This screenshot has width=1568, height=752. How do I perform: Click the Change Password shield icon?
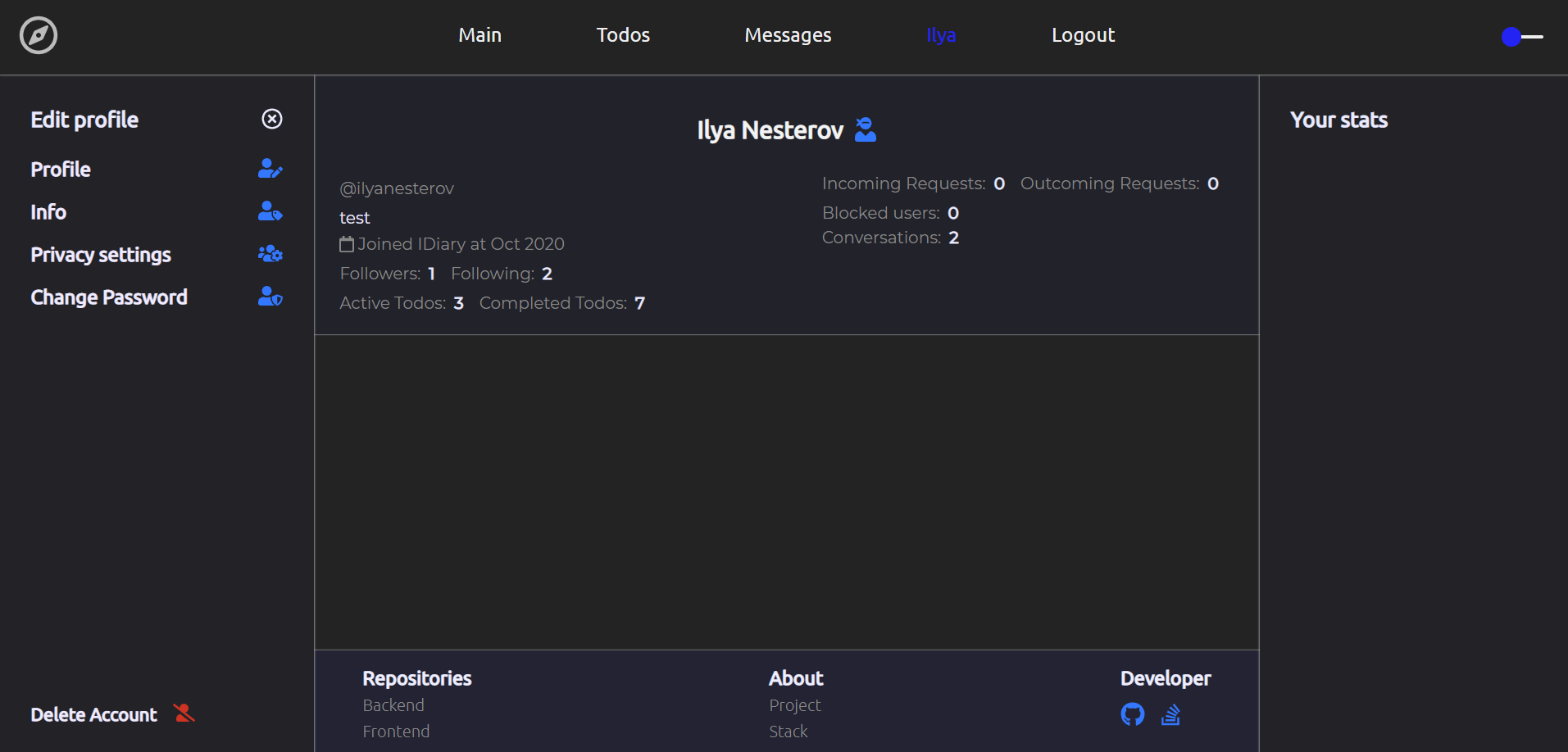270,297
